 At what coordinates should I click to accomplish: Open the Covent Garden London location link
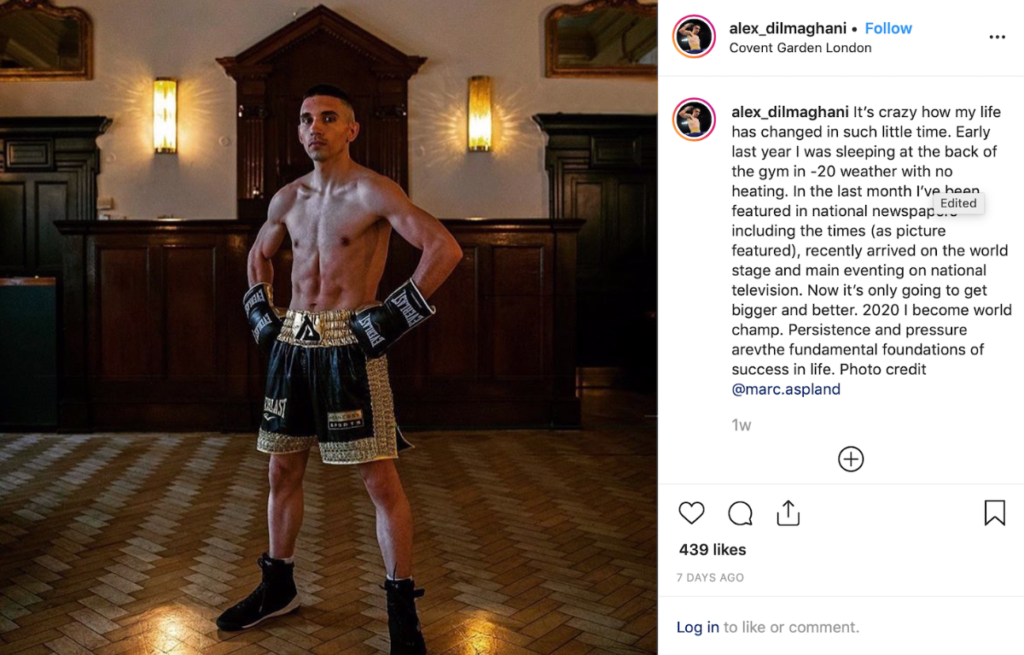(x=800, y=48)
